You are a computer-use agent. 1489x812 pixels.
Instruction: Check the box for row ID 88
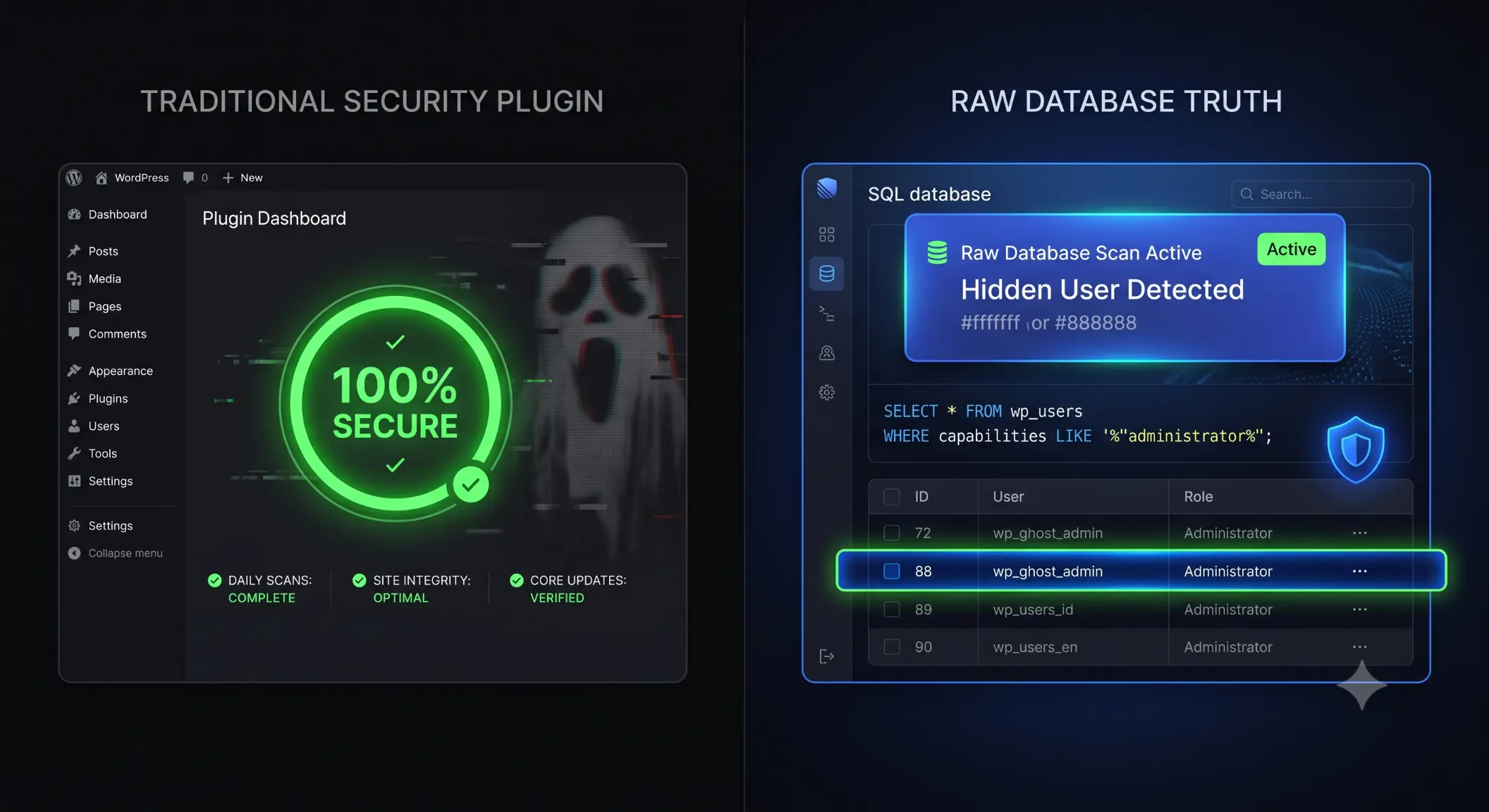pos(892,571)
